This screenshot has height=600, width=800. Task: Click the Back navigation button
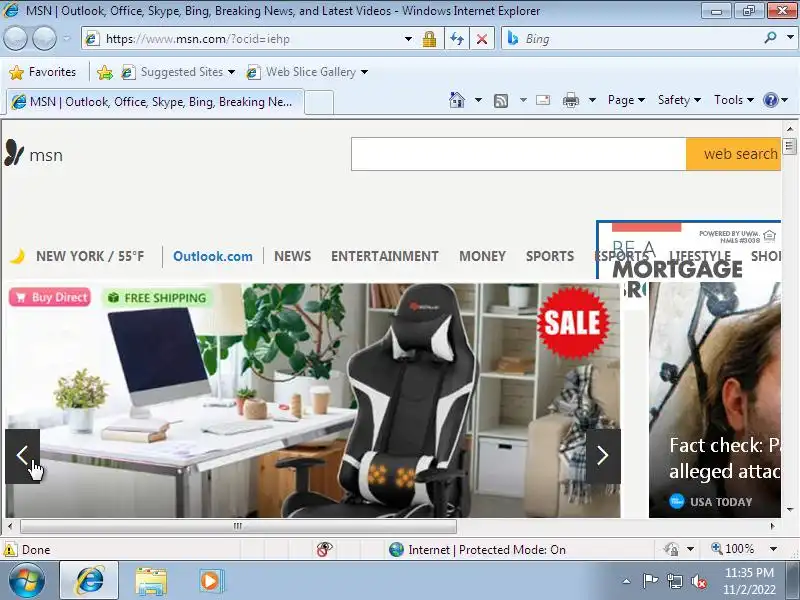[x=15, y=38]
